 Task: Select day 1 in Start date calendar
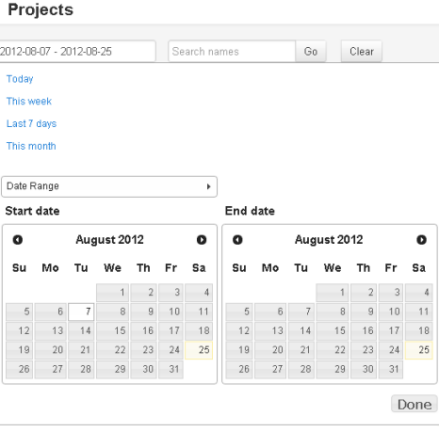pos(113,292)
